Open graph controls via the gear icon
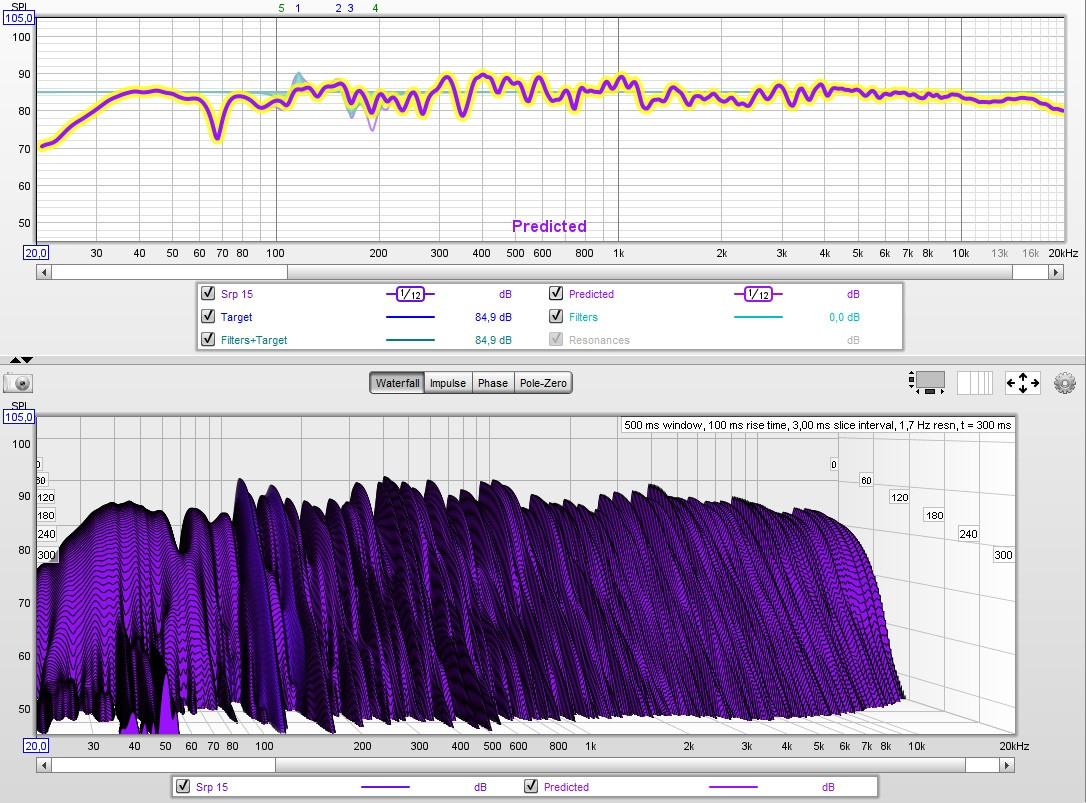Image resolution: width=1086 pixels, height=803 pixels. click(x=1064, y=383)
